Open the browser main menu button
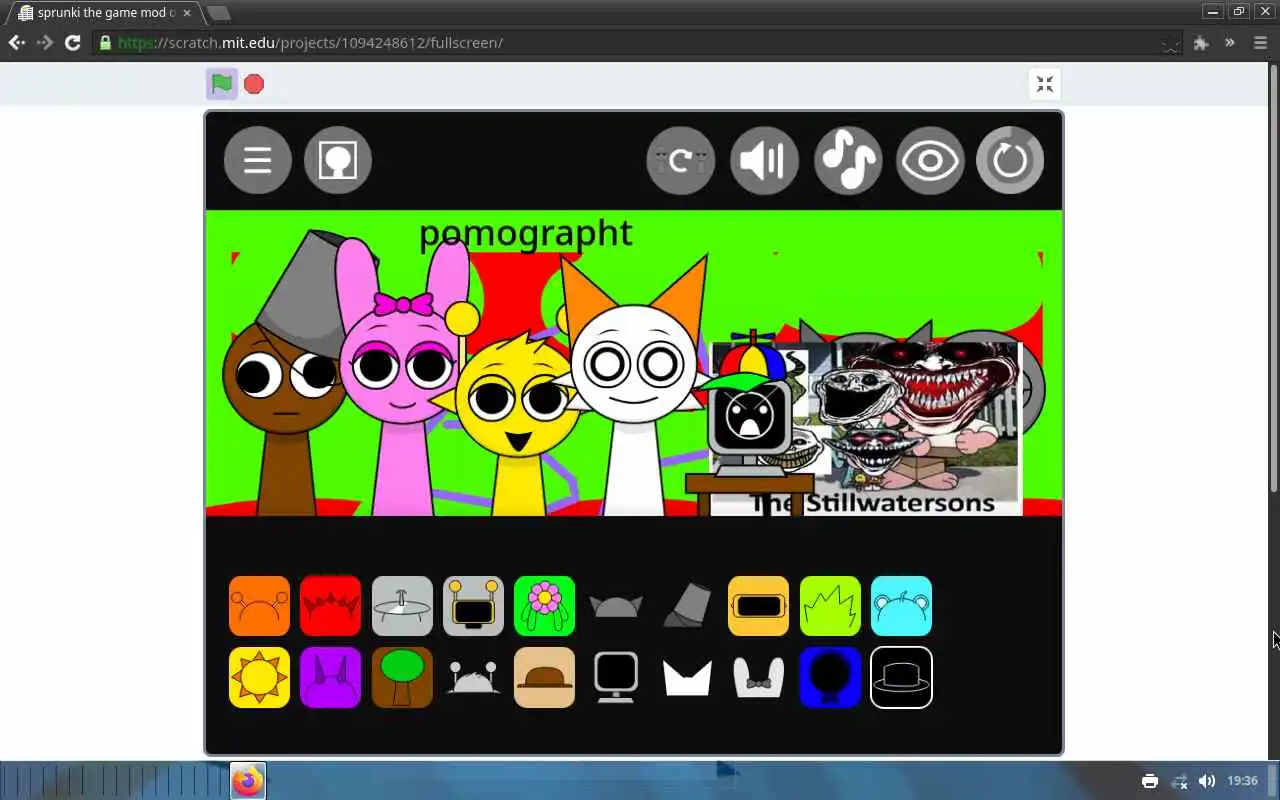 pos(1260,42)
